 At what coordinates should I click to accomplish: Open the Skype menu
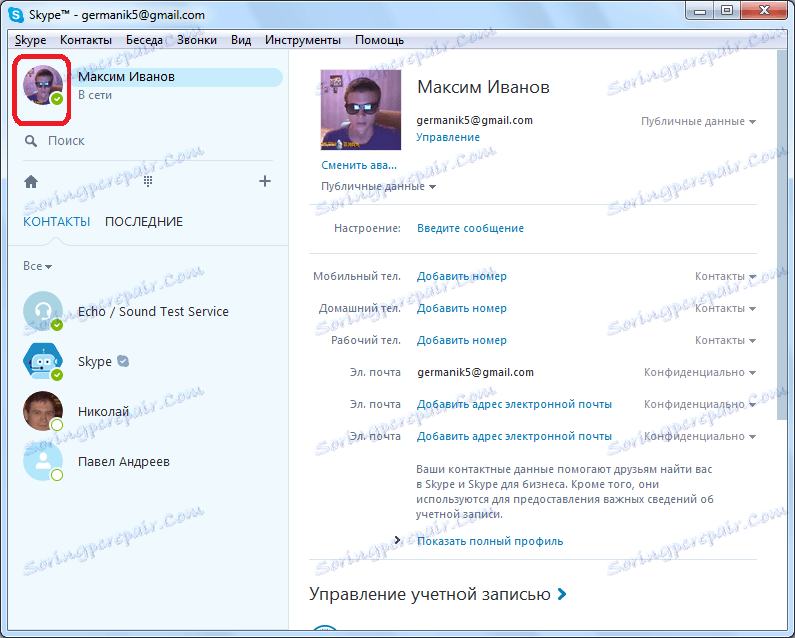[30, 40]
